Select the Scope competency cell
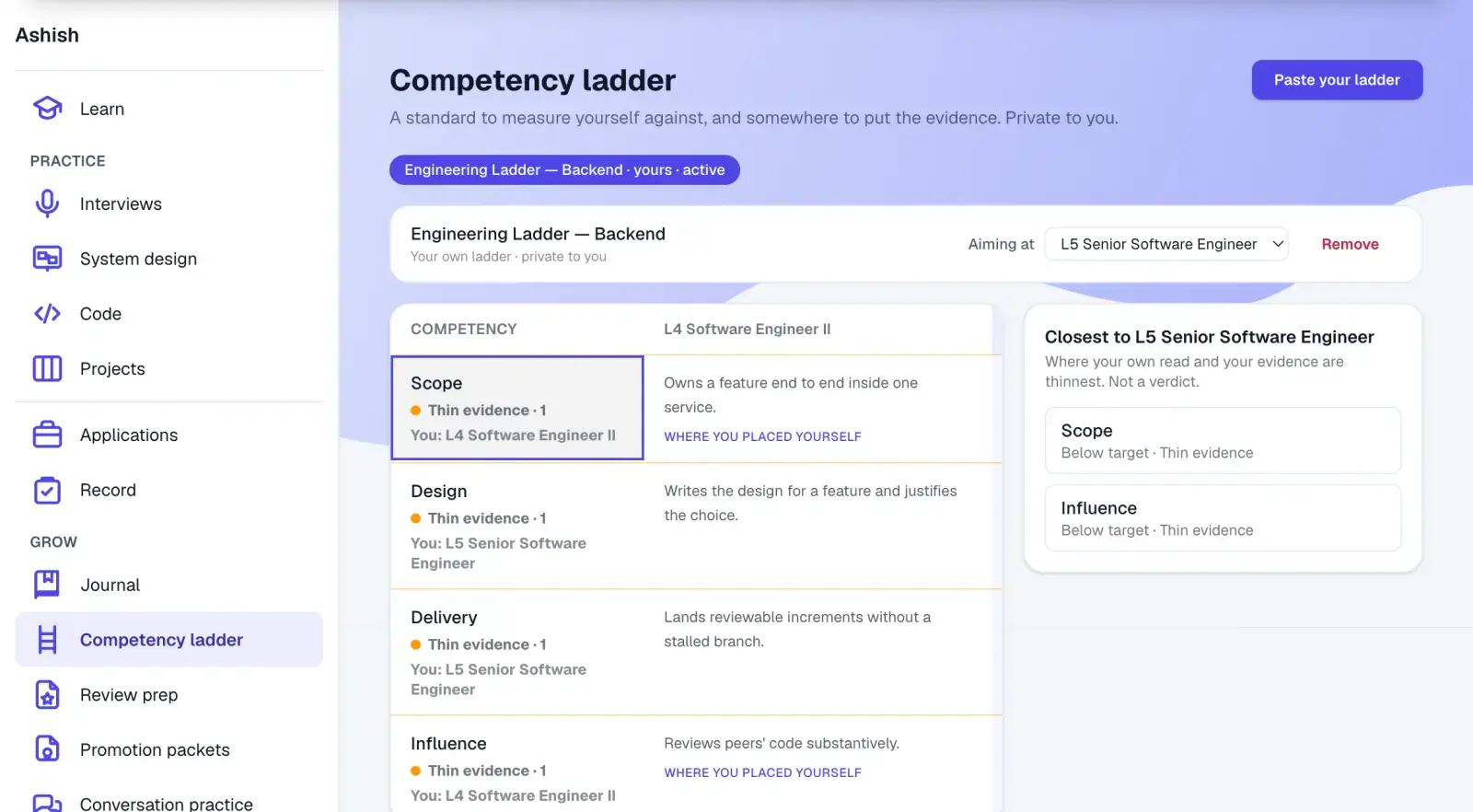Image resolution: width=1473 pixels, height=812 pixels. [517, 408]
